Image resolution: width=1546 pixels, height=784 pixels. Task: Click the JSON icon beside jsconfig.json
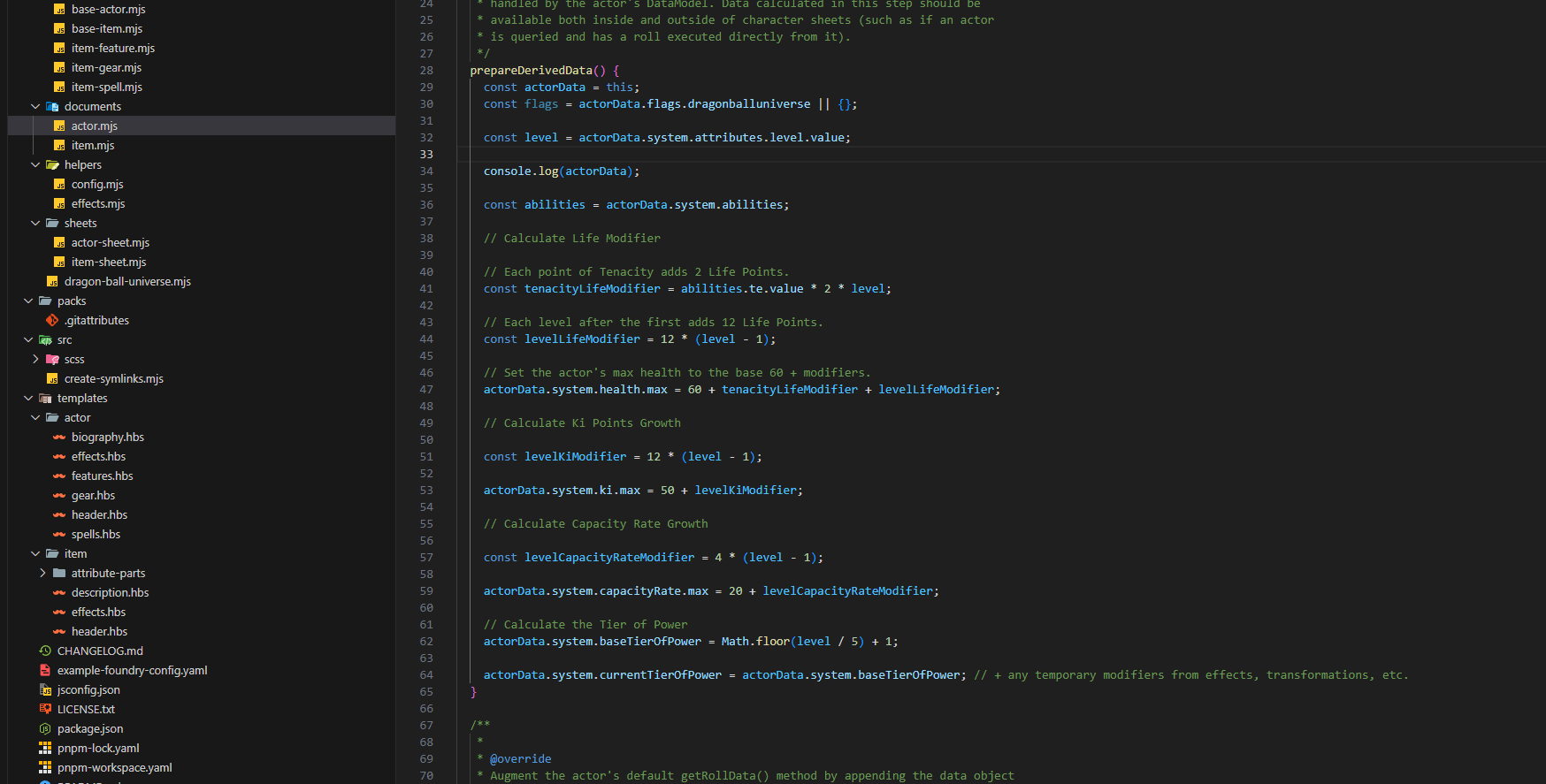pos(45,689)
